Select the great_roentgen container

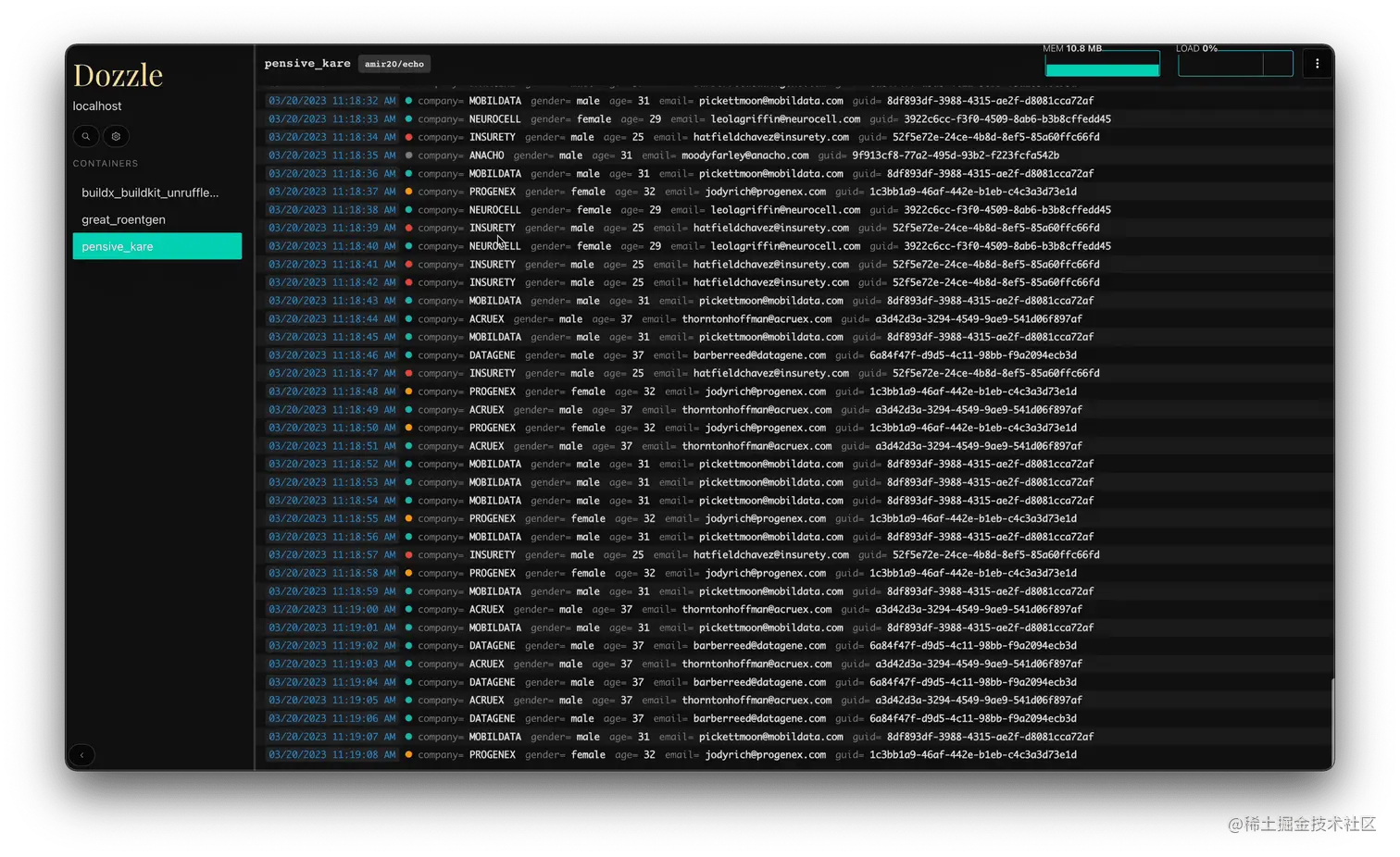coord(156,219)
